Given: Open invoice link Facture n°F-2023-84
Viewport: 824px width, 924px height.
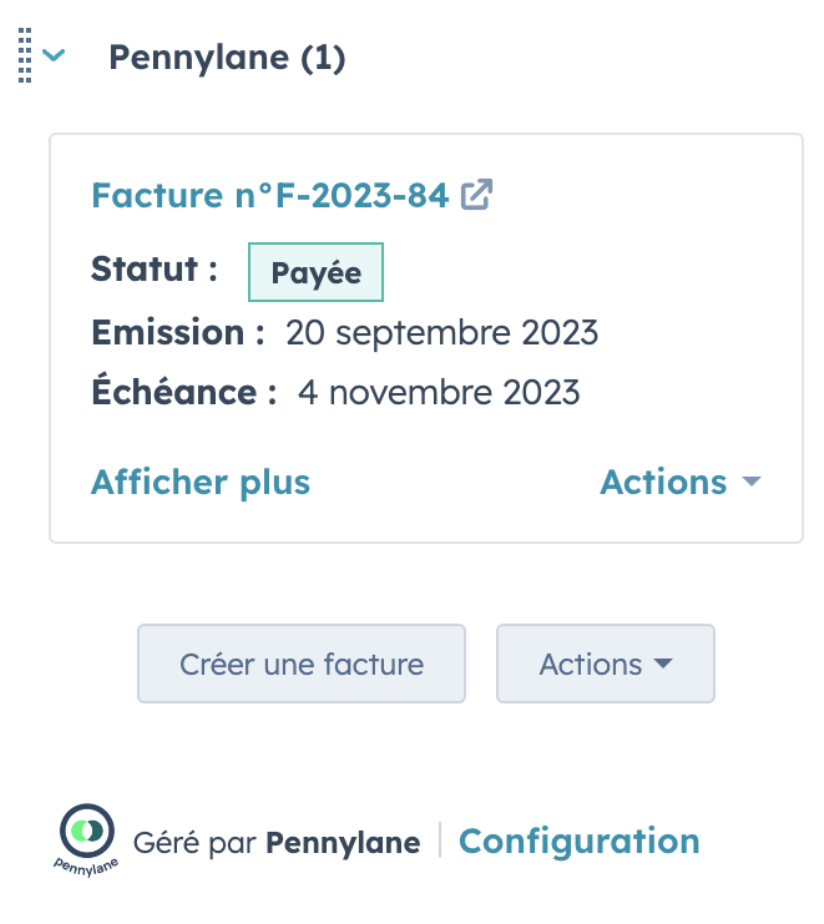Looking at the screenshot, I should click(x=270, y=195).
